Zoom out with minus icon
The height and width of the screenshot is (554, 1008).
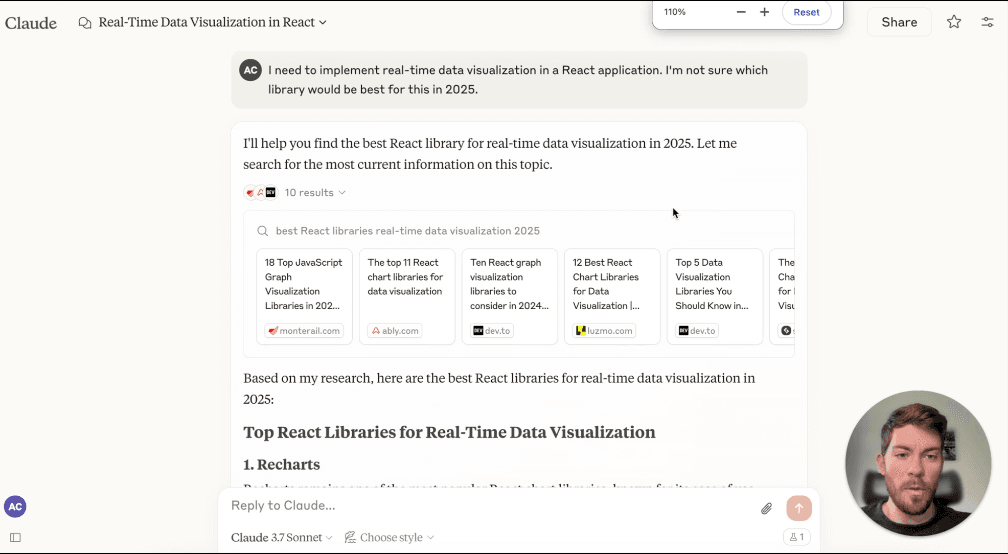point(741,12)
